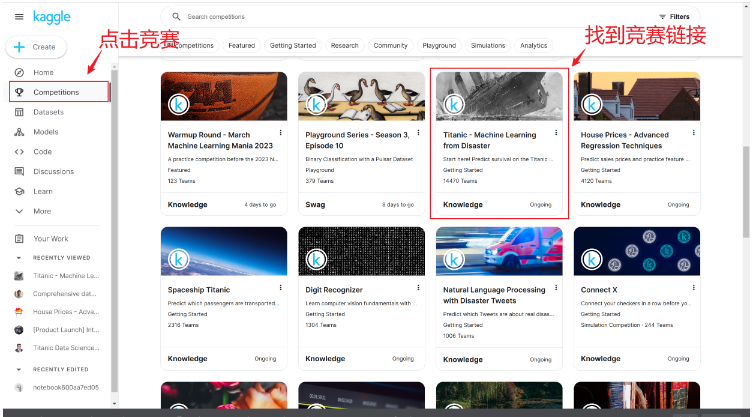Click the Create button
The image size is (753, 417).
point(37,47)
